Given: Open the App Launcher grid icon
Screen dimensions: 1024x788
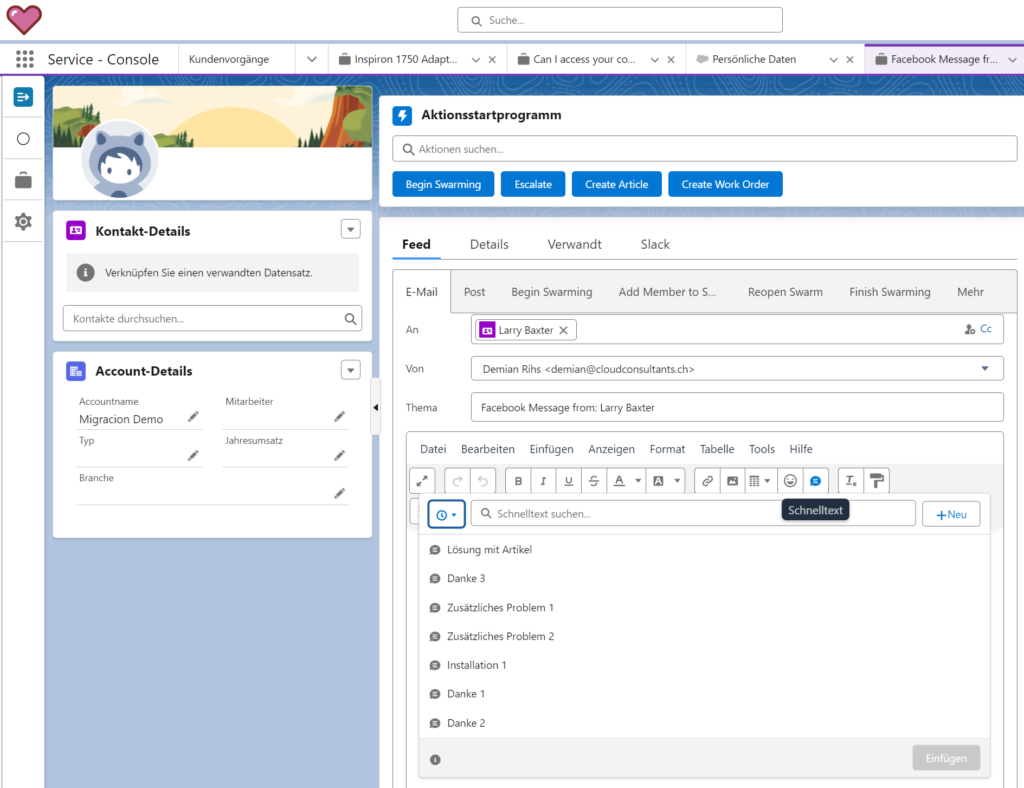Looking at the screenshot, I should click(25, 59).
